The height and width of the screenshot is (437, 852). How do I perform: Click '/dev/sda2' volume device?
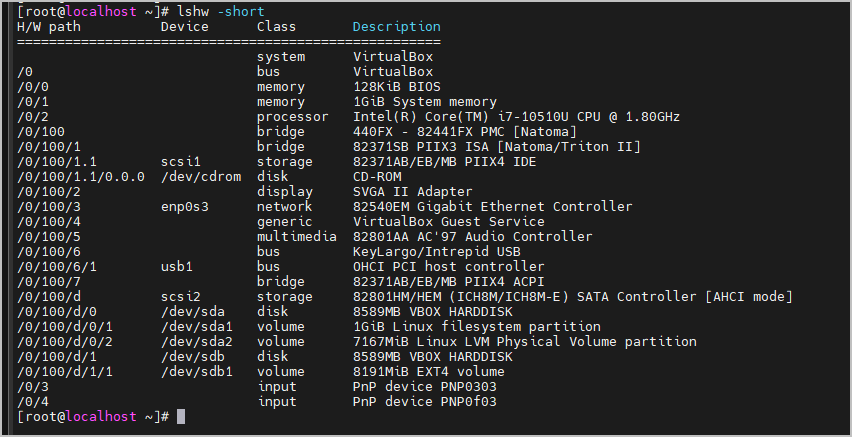pyautogui.click(x=197, y=341)
